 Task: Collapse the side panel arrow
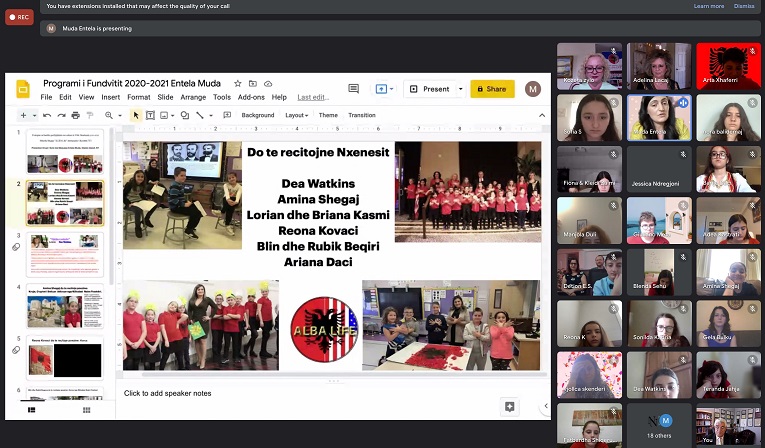coord(545,406)
